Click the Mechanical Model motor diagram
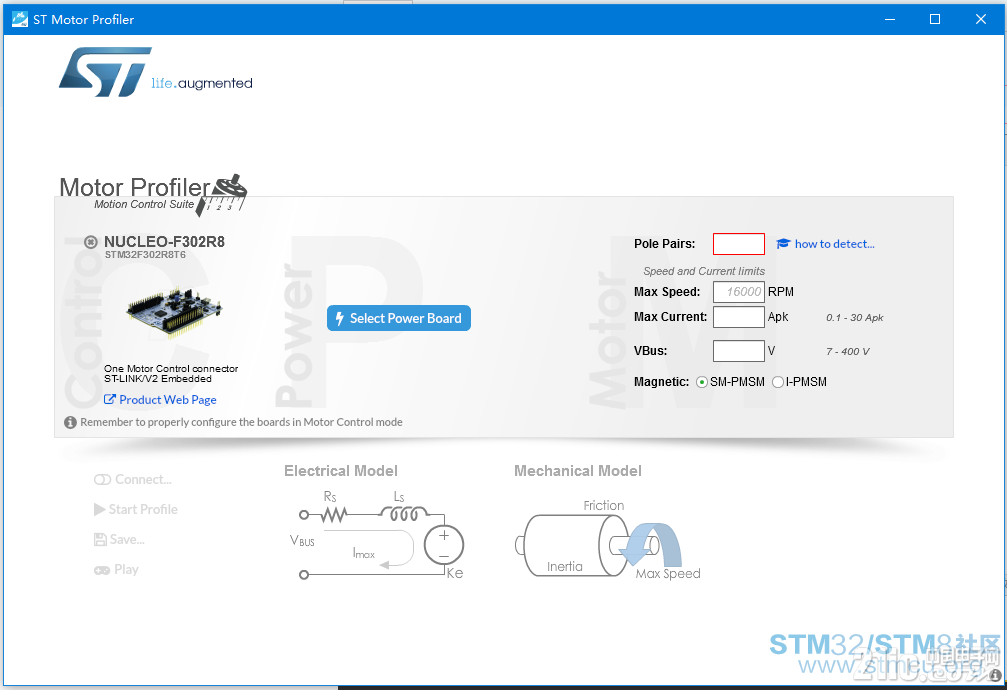 tap(608, 540)
